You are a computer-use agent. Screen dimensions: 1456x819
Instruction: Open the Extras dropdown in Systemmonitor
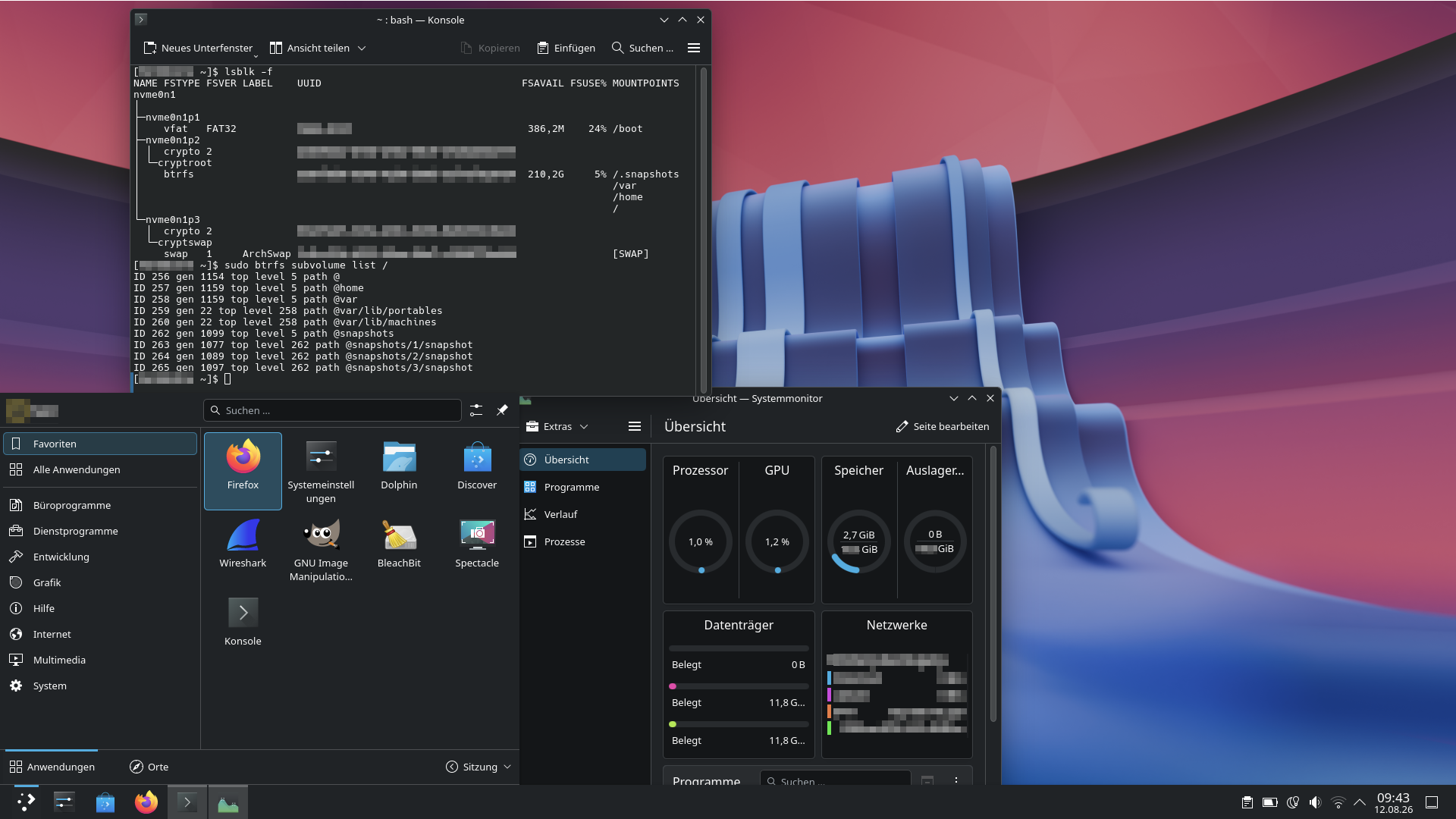557,426
